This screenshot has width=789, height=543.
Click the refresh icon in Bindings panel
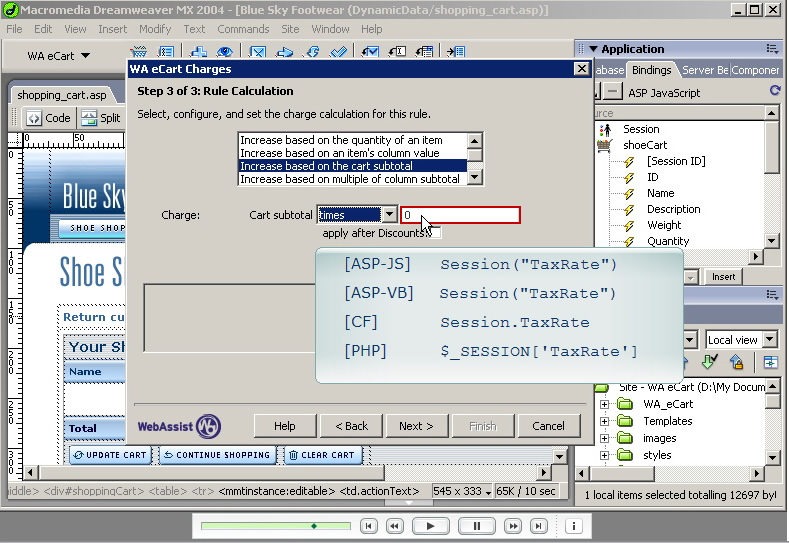775,91
